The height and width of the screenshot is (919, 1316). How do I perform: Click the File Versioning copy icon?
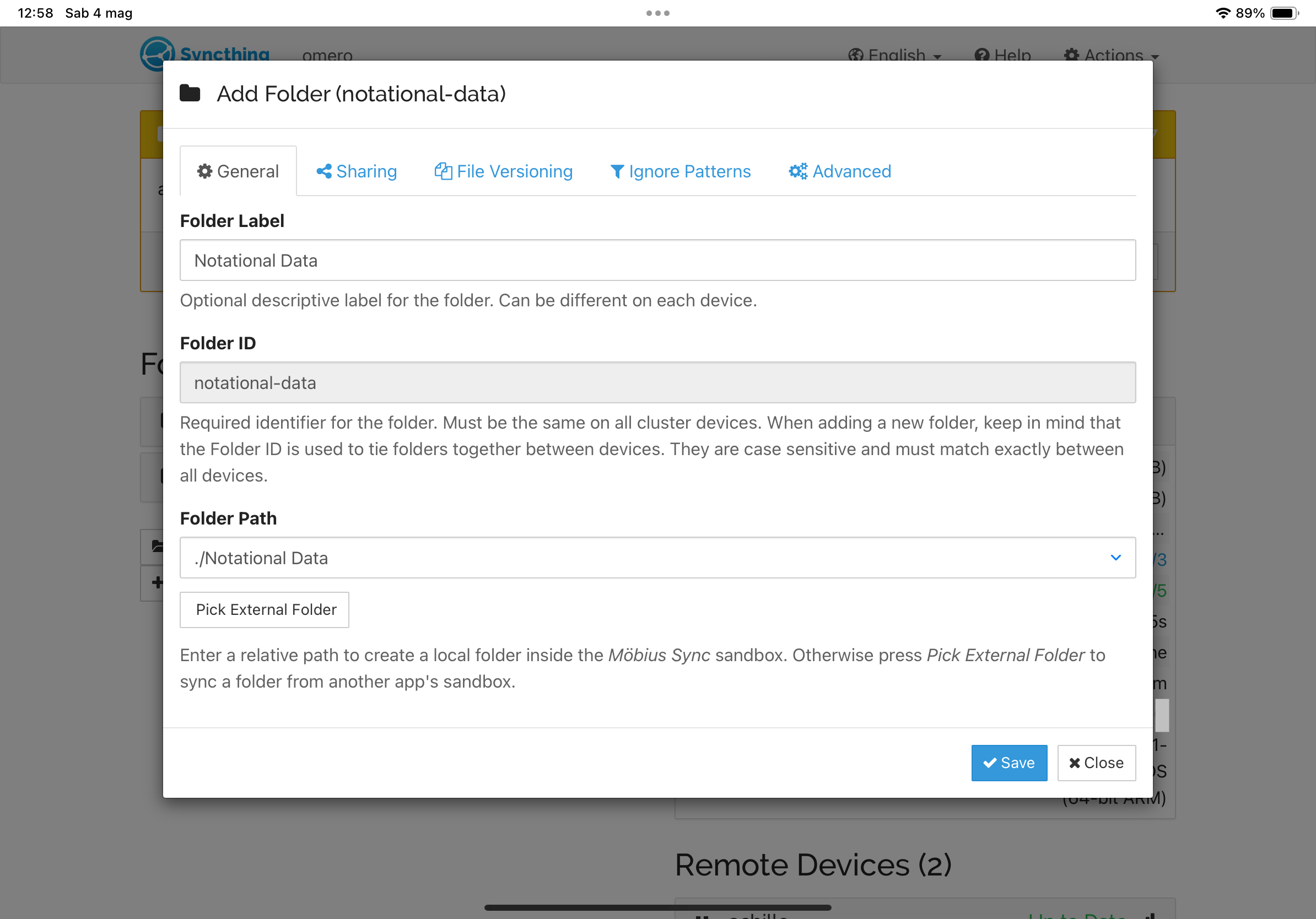click(443, 171)
